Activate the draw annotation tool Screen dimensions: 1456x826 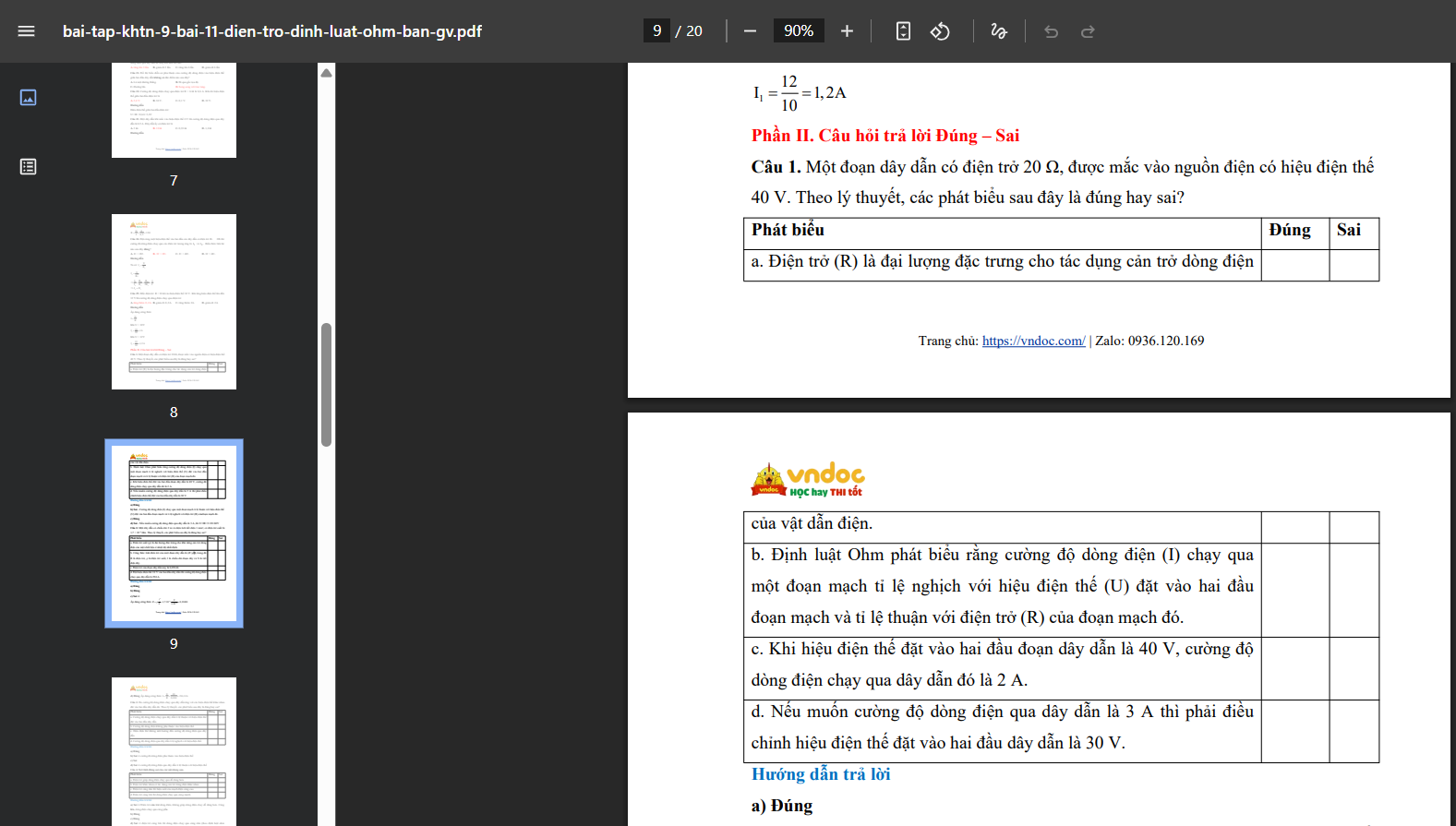[999, 31]
